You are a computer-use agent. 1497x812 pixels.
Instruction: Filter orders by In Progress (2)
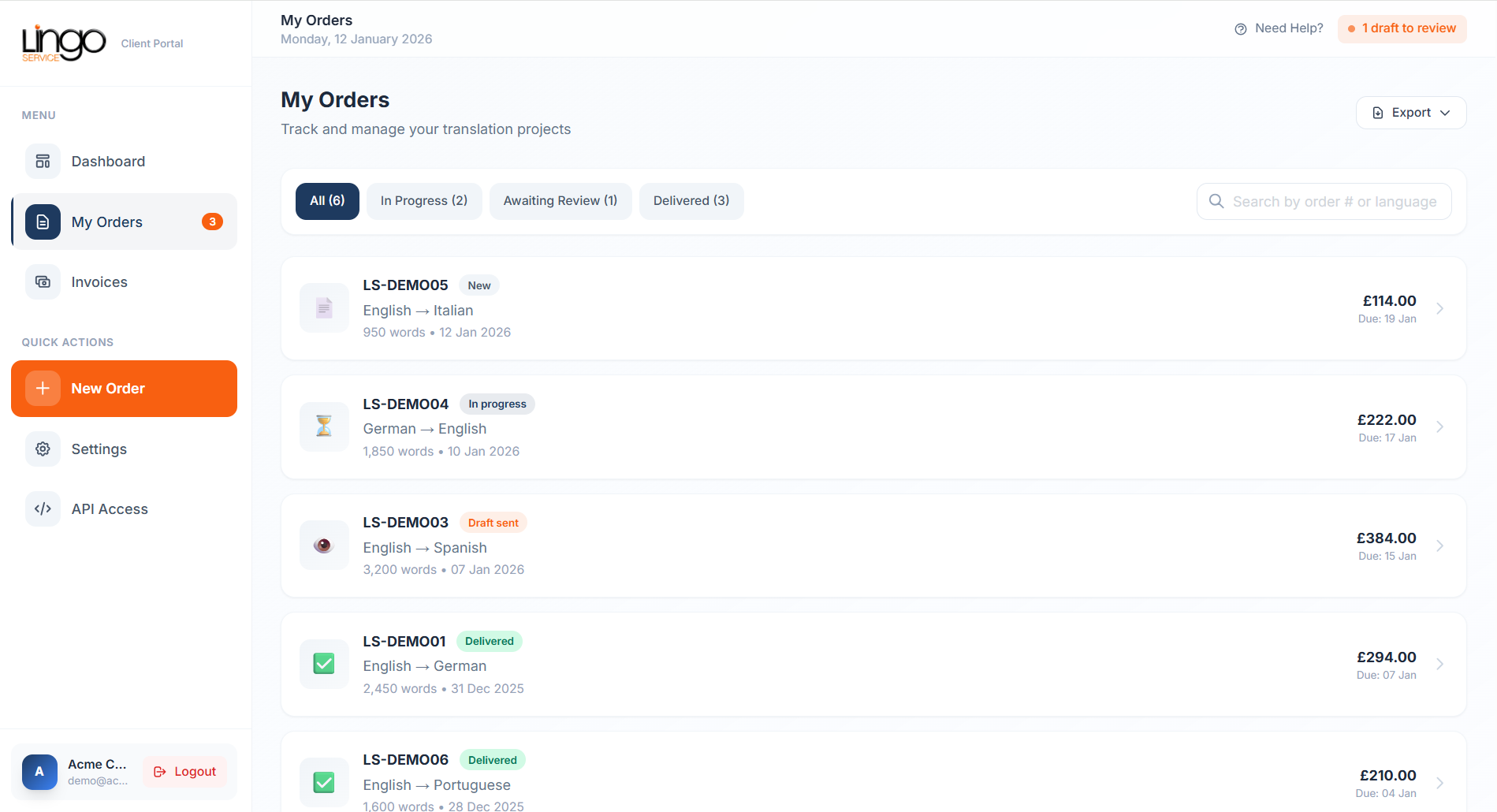click(423, 201)
